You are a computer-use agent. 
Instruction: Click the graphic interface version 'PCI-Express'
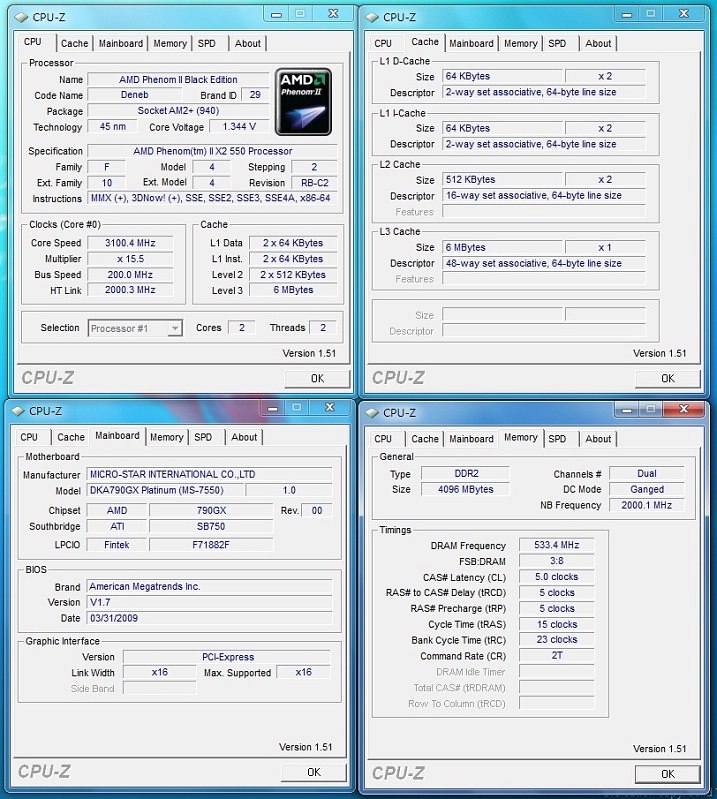click(227, 657)
